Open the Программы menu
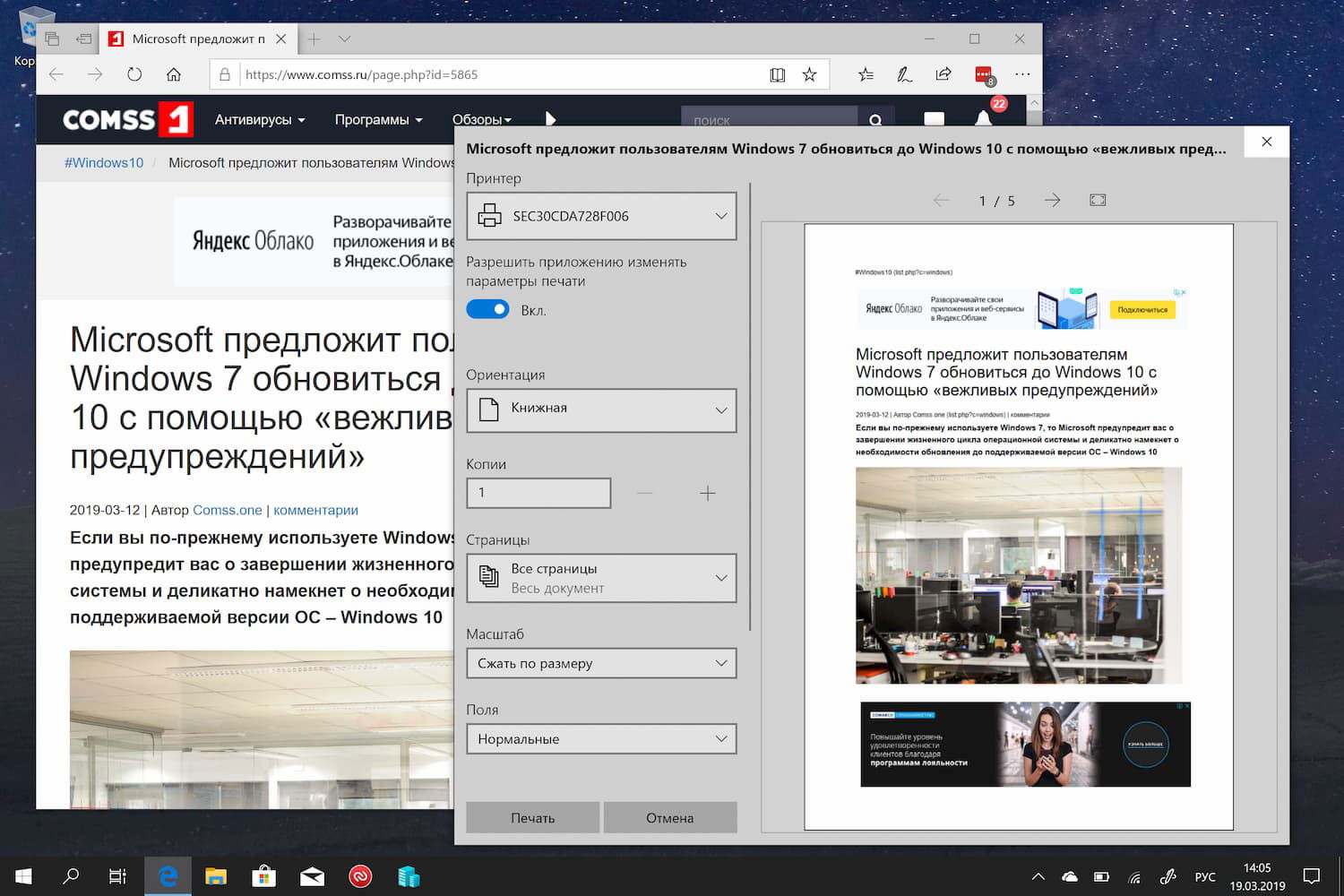 click(x=377, y=119)
